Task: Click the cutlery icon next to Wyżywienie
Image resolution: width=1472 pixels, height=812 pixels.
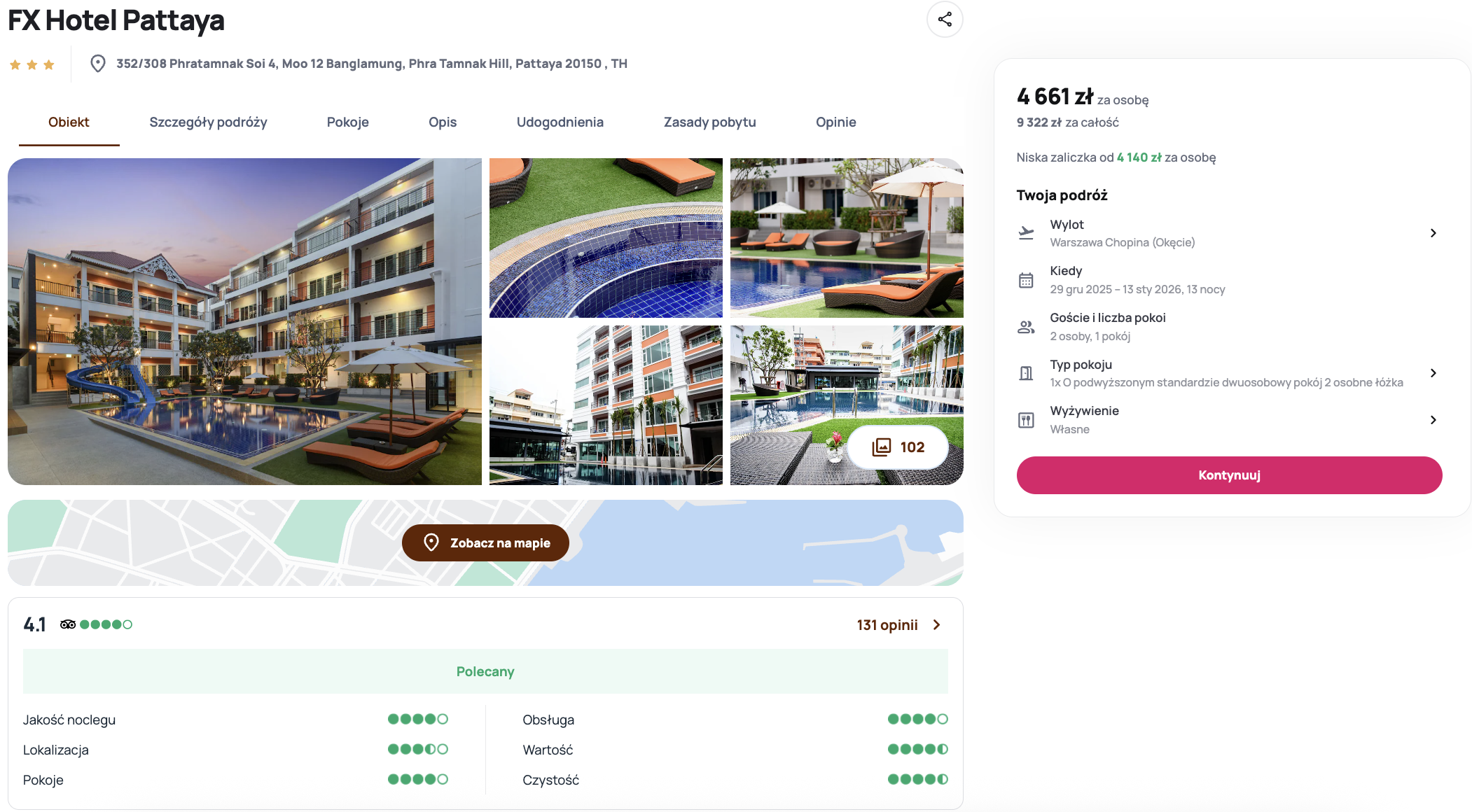Action: point(1026,420)
